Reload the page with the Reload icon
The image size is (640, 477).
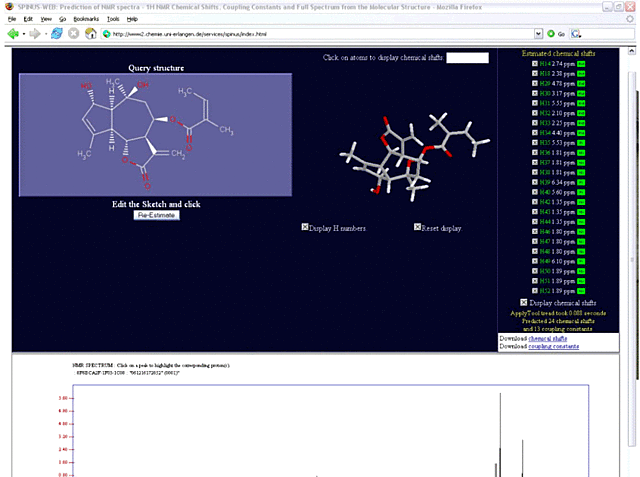click(57, 33)
